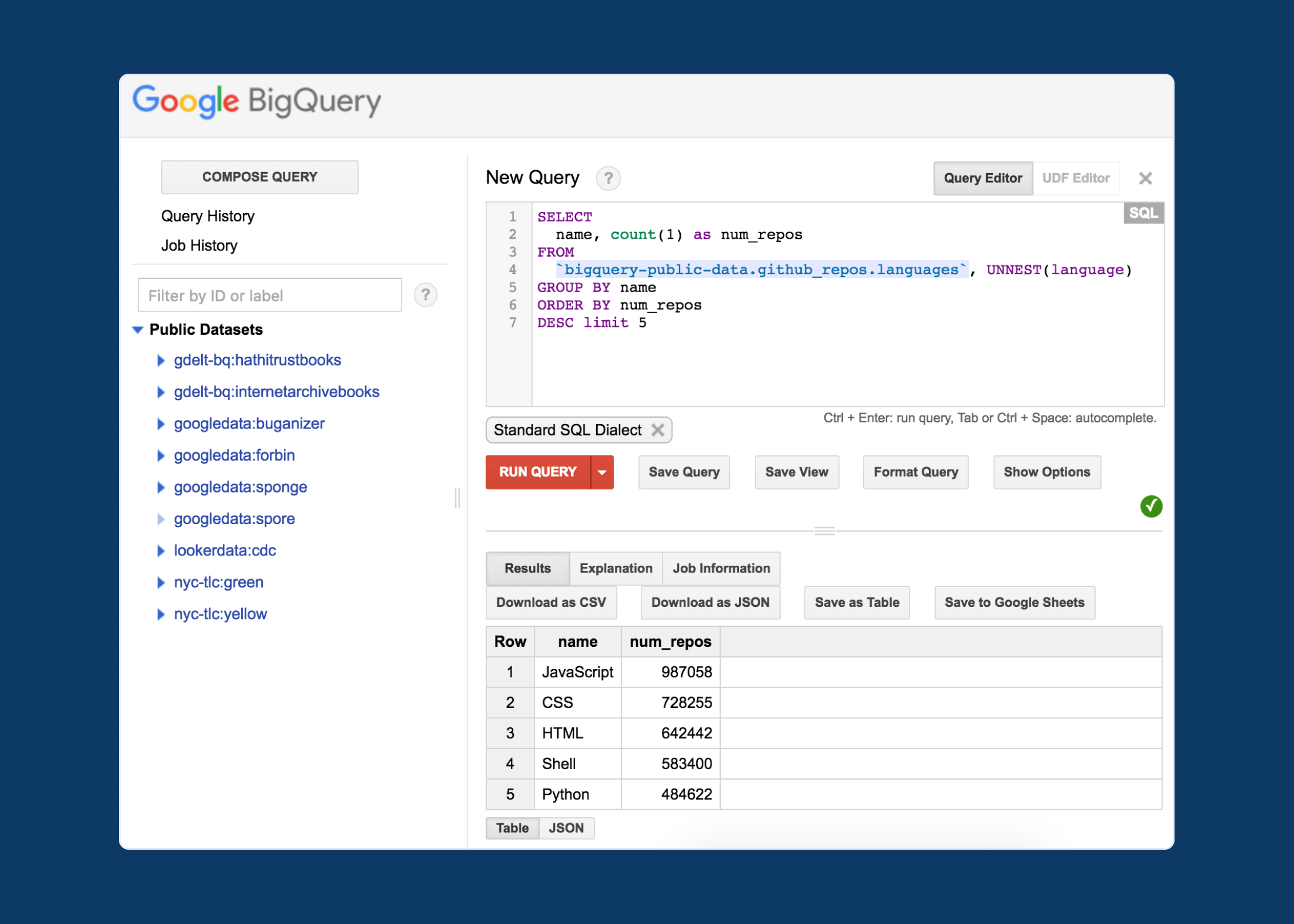Switch to the UDF Editor tab
Image resolution: width=1294 pixels, height=924 pixels.
pyautogui.click(x=1075, y=178)
